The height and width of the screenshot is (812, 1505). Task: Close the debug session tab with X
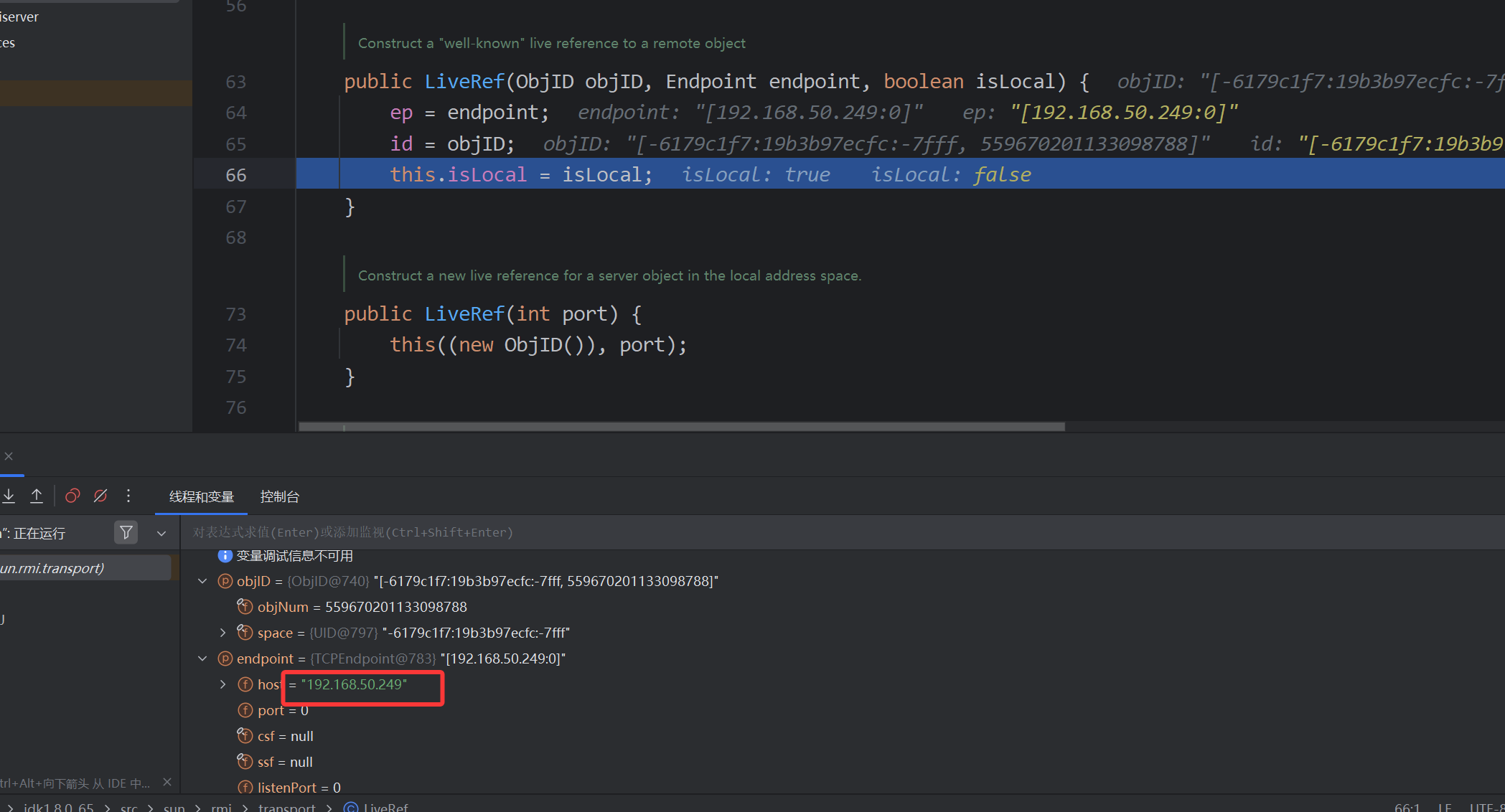click(9, 456)
